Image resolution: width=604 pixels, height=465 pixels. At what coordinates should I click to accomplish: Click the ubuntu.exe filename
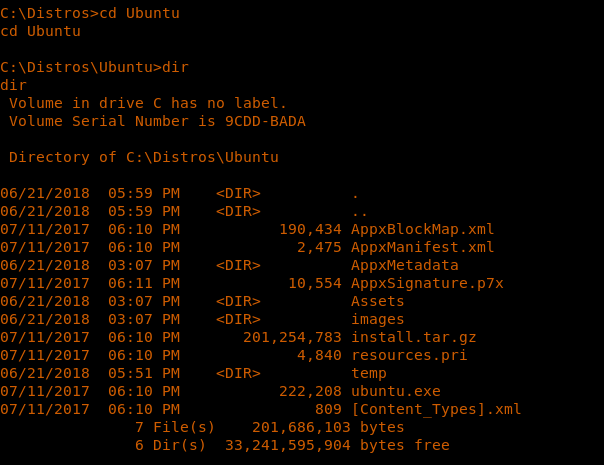pos(395,391)
